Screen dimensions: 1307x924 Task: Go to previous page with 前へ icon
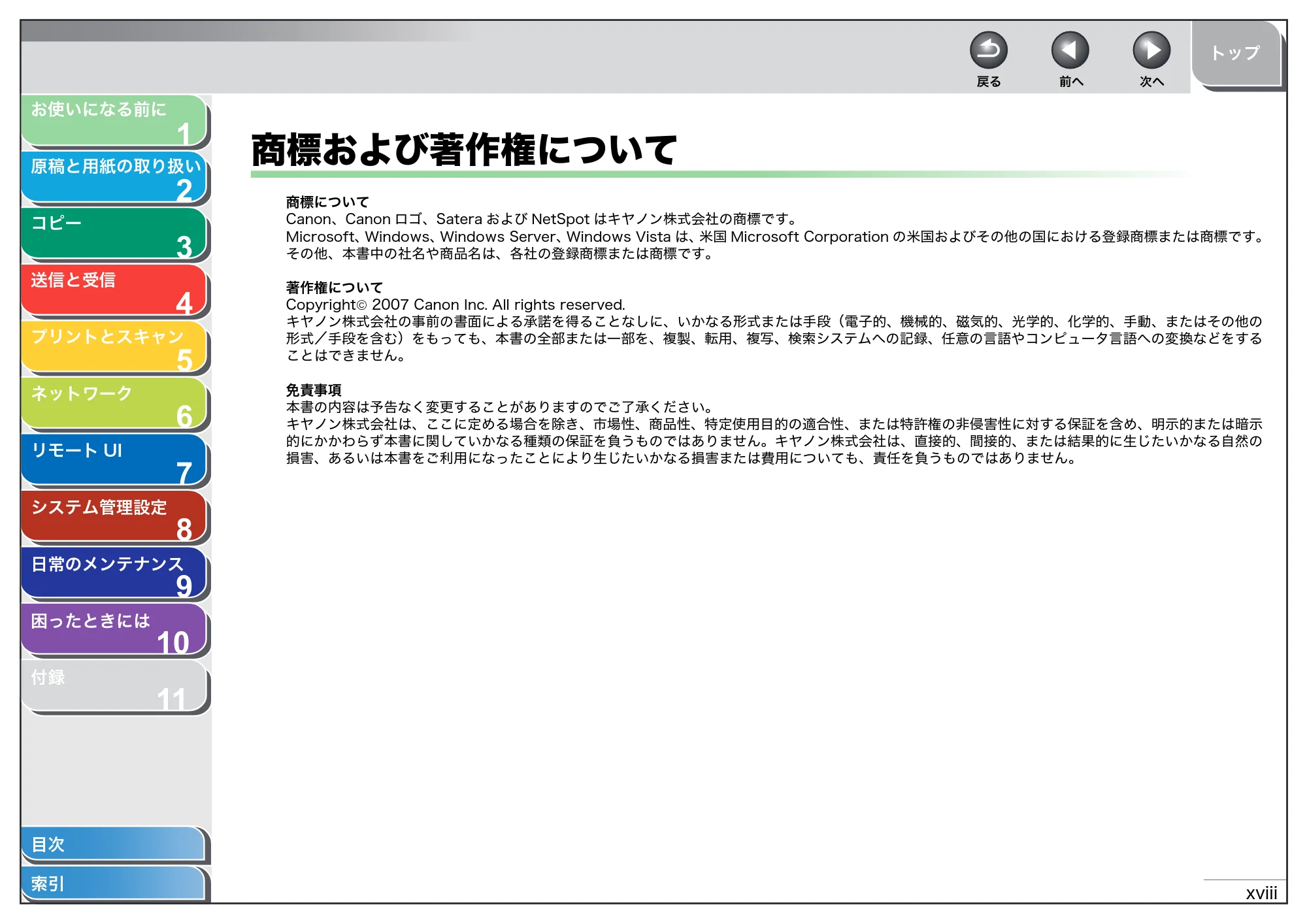coord(1070,50)
